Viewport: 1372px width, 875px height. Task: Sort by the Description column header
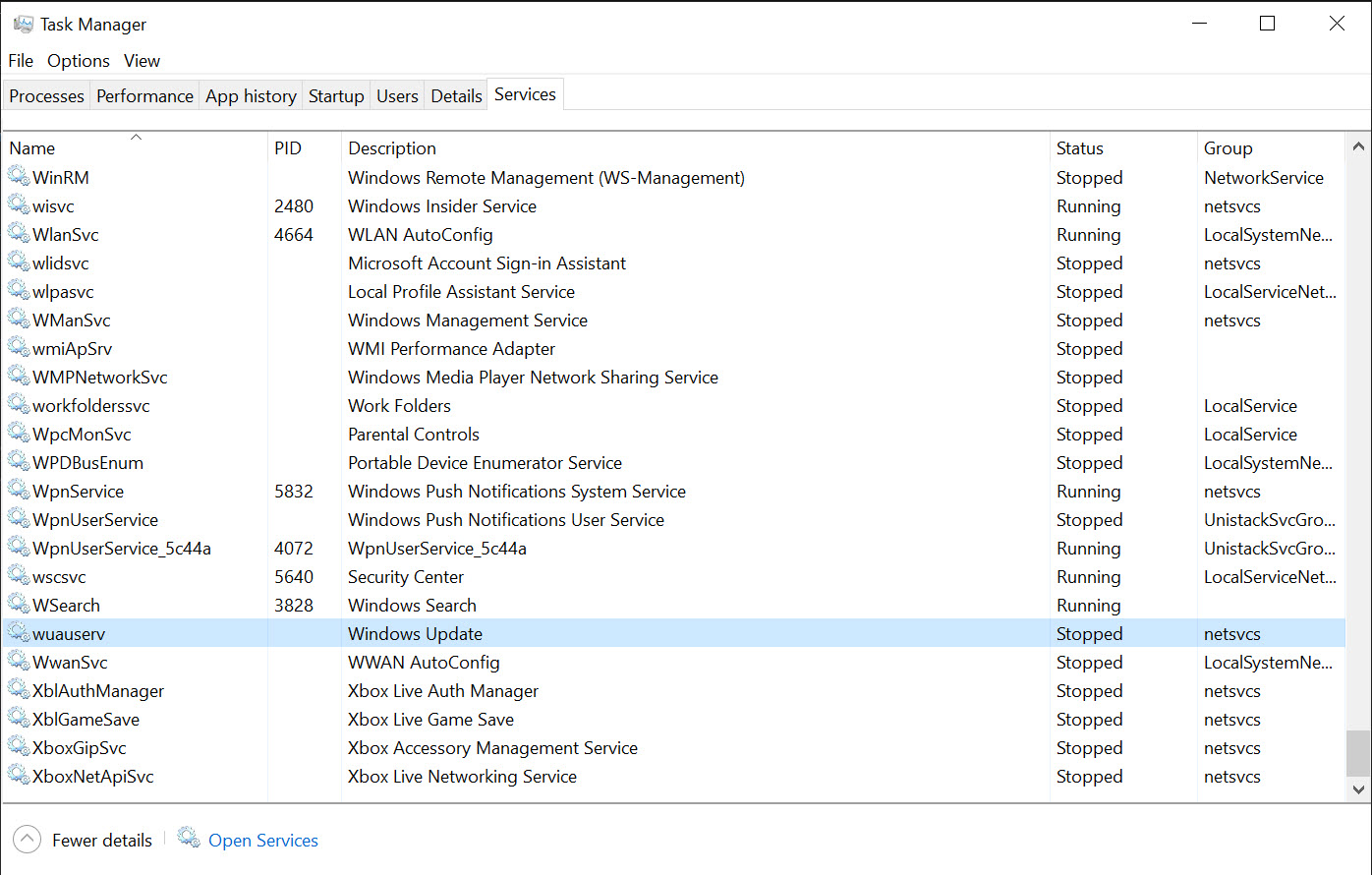696,147
